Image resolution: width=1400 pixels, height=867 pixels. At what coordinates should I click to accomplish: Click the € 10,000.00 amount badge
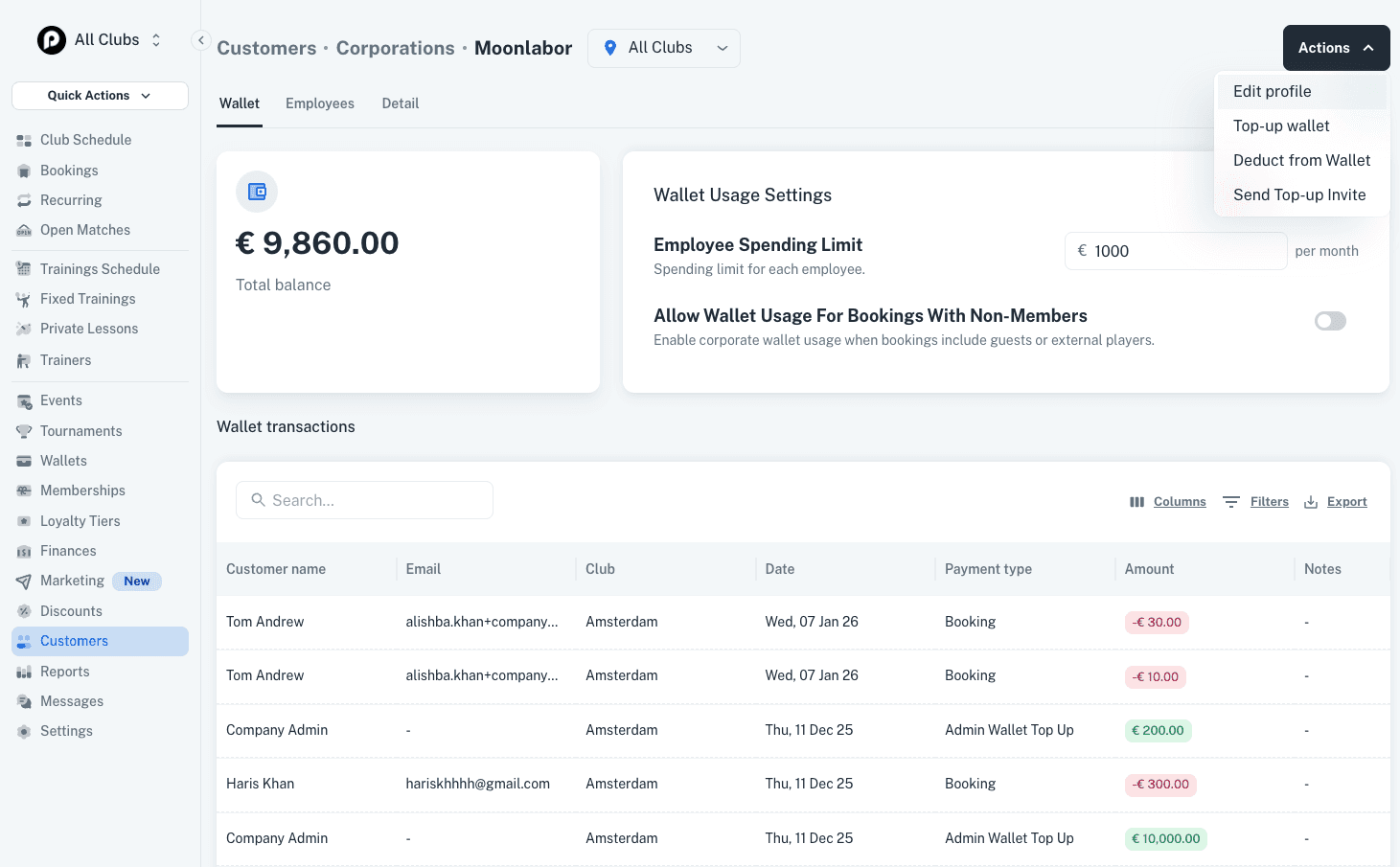click(x=1165, y=839)
